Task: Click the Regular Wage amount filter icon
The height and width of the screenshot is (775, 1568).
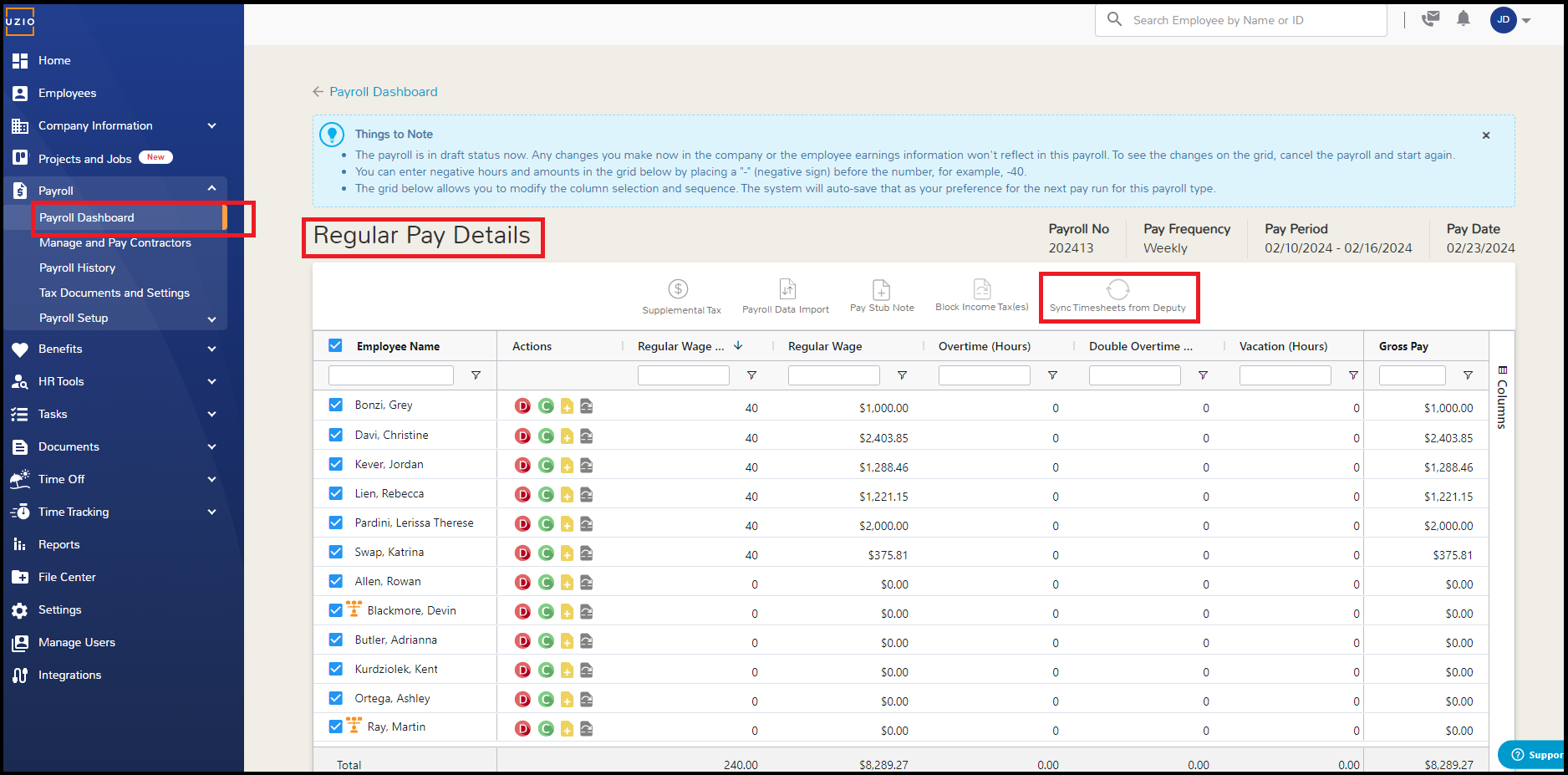Action: pyautogui.click(x=902, y=375)
